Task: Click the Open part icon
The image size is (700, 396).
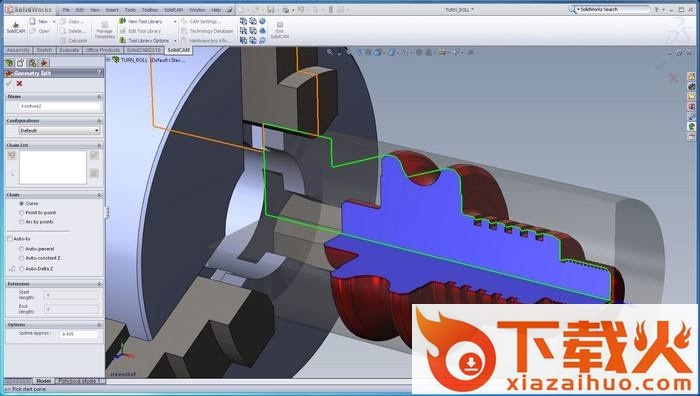Action: 33,31
